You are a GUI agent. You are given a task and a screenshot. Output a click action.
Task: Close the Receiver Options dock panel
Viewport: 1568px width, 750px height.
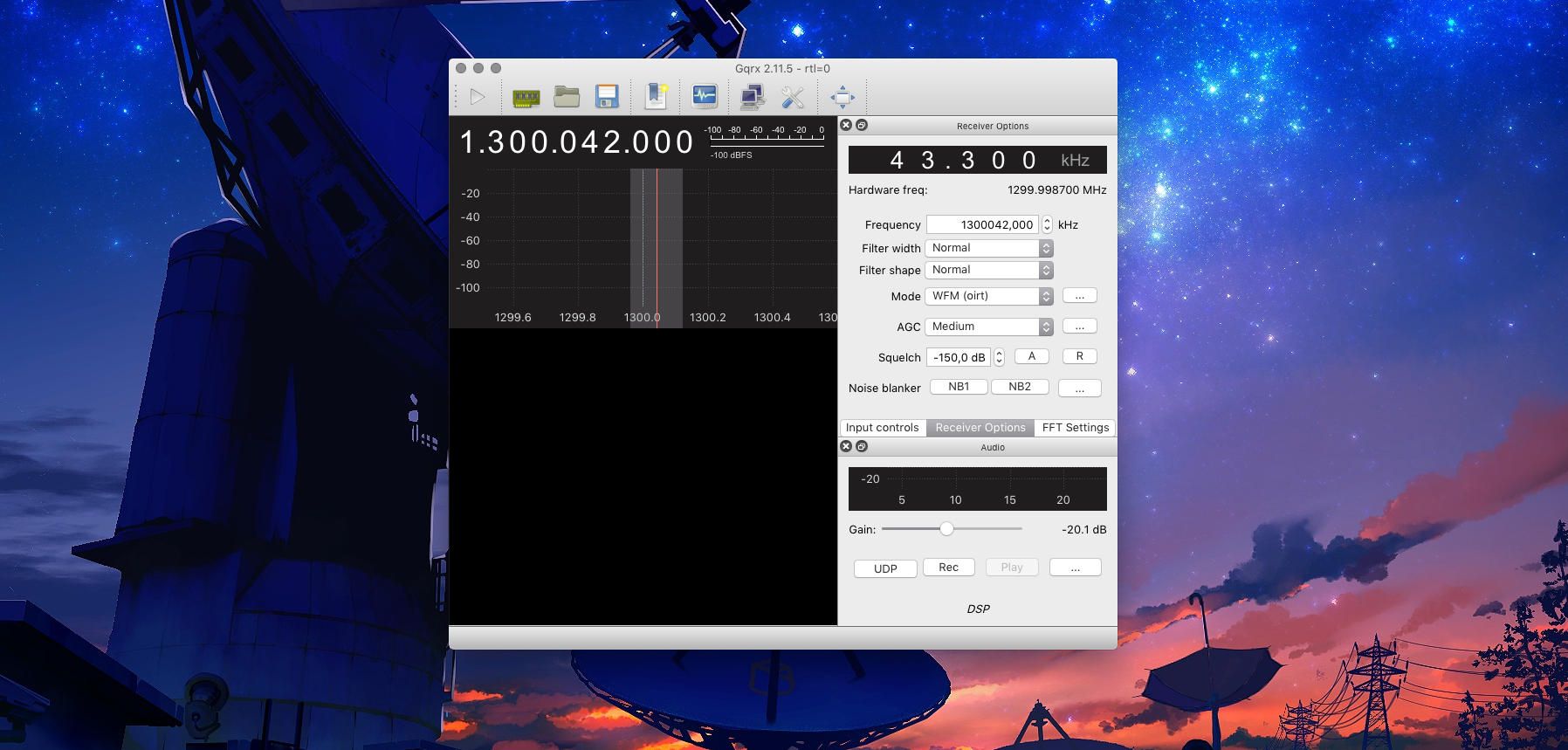coord(845,125)
